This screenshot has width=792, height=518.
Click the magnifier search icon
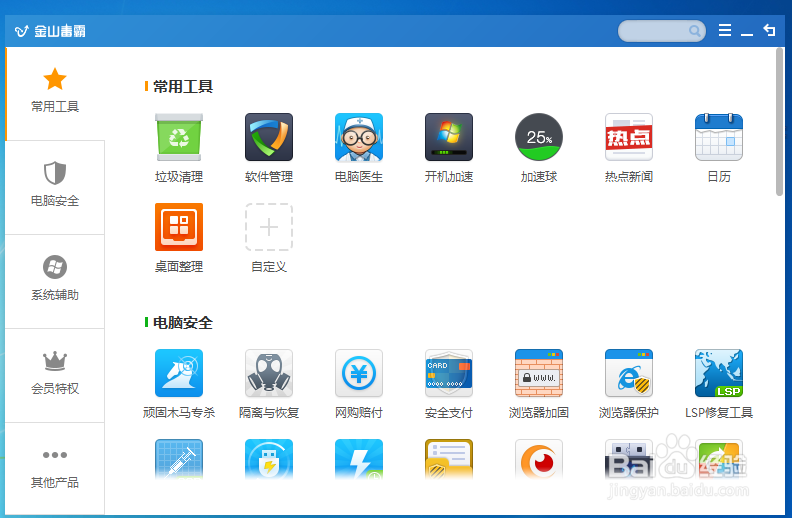[695, 31]
